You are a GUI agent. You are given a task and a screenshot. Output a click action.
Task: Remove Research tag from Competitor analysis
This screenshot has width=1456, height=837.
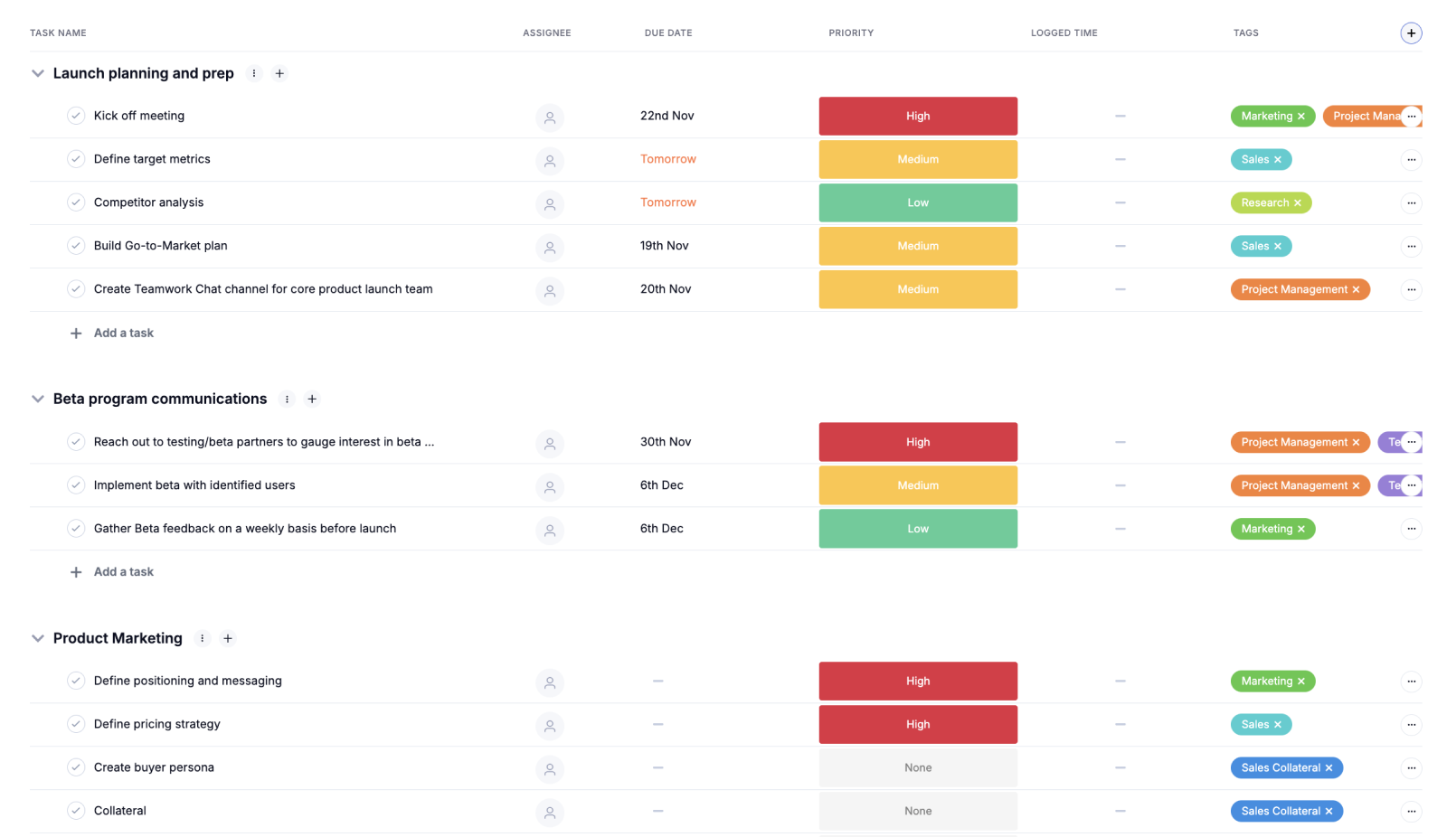coord(1298,203)
